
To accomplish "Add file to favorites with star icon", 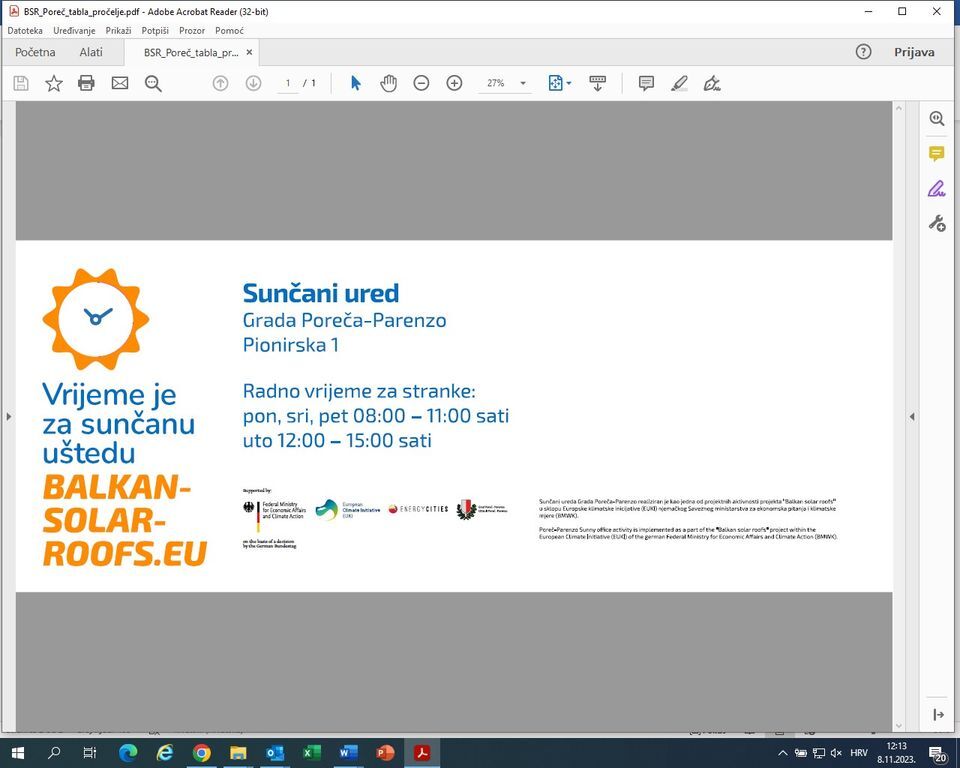I will (x=54, y=83).
